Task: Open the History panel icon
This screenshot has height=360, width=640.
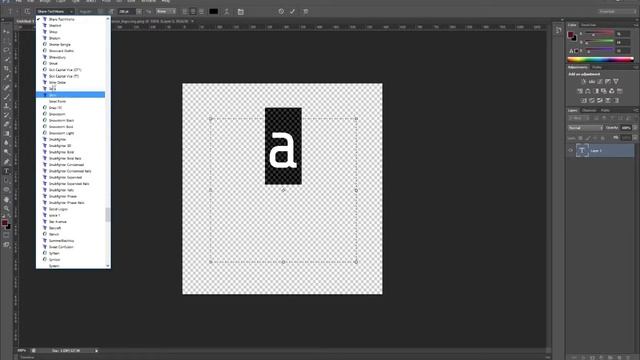Action: [x=558, y=30]
